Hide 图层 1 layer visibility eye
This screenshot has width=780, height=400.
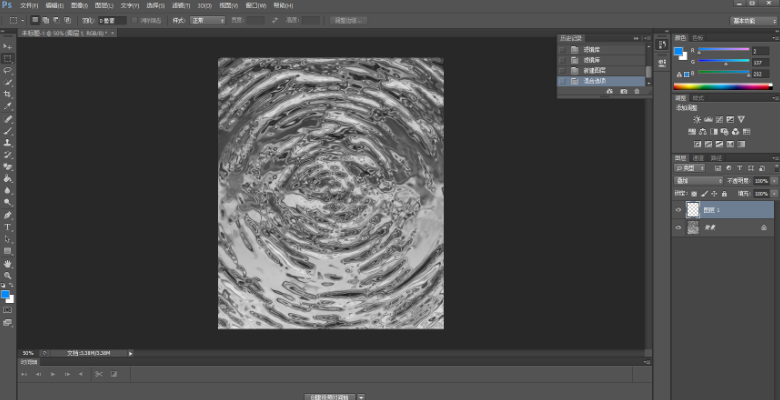(679, 210)
